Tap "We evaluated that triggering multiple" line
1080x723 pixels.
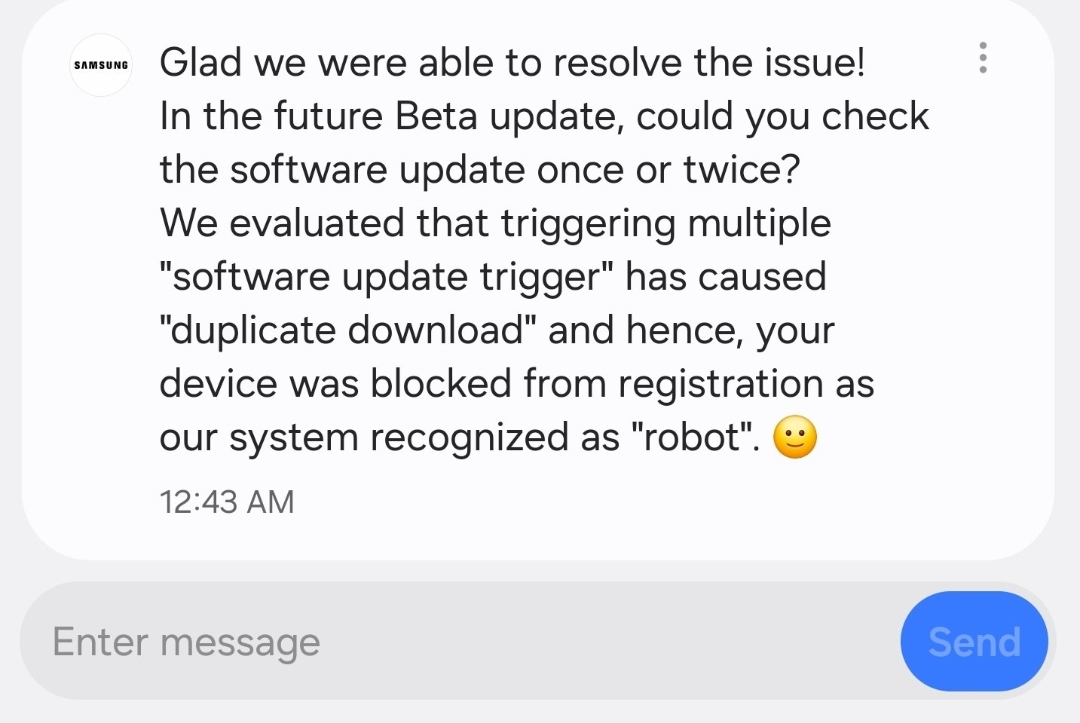coord(495,223)
